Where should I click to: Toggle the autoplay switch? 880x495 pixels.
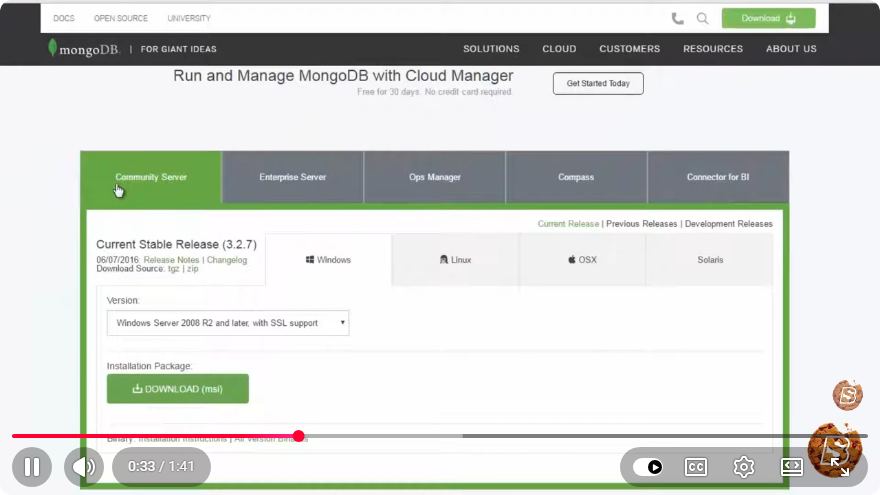[x=648, y=467]
